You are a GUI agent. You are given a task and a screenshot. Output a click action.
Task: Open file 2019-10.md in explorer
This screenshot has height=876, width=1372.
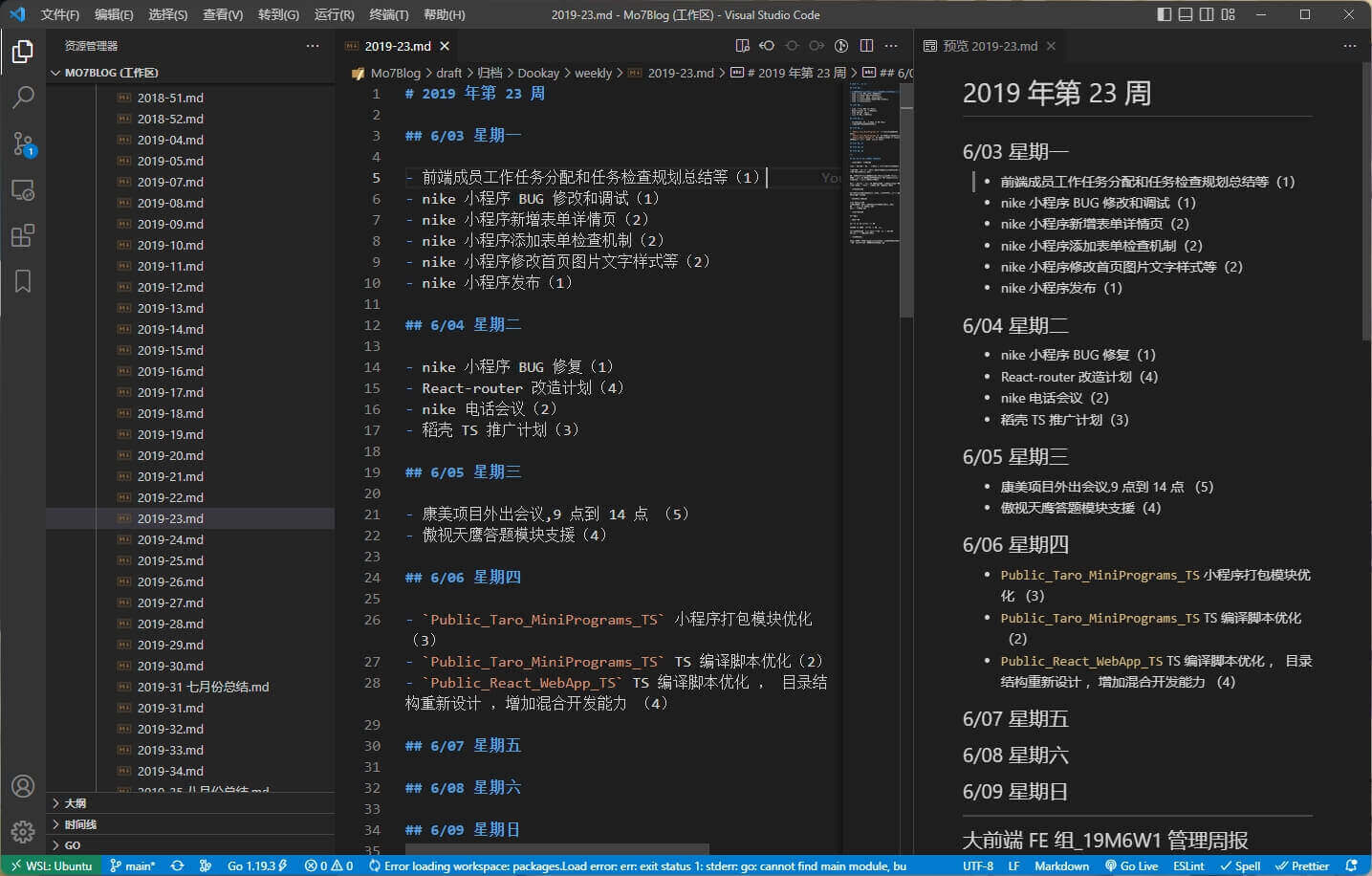190,245
